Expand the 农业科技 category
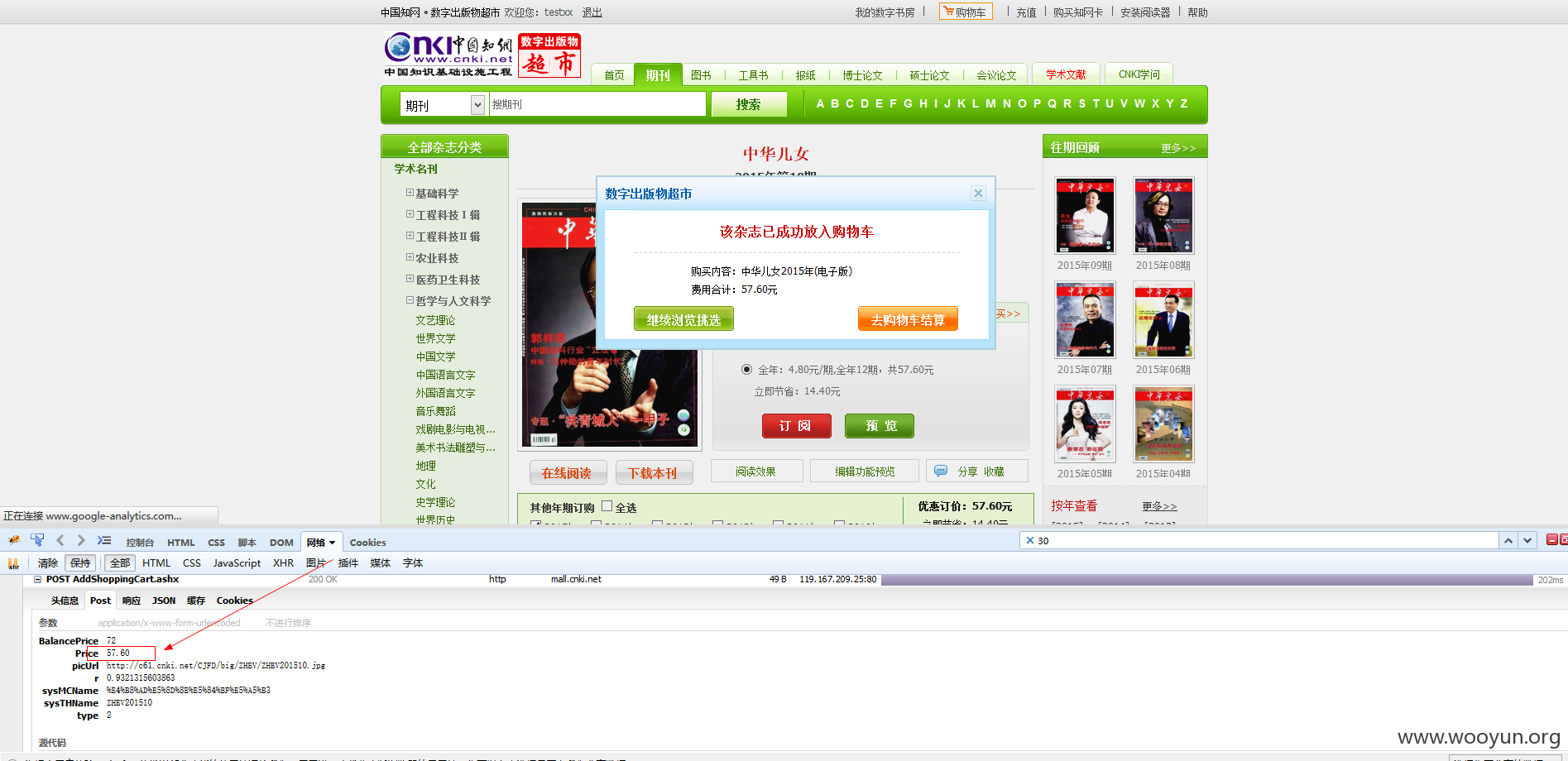The height and width of the screenshot is (761, 1568). pyautogui.click(x=410, y=257)
